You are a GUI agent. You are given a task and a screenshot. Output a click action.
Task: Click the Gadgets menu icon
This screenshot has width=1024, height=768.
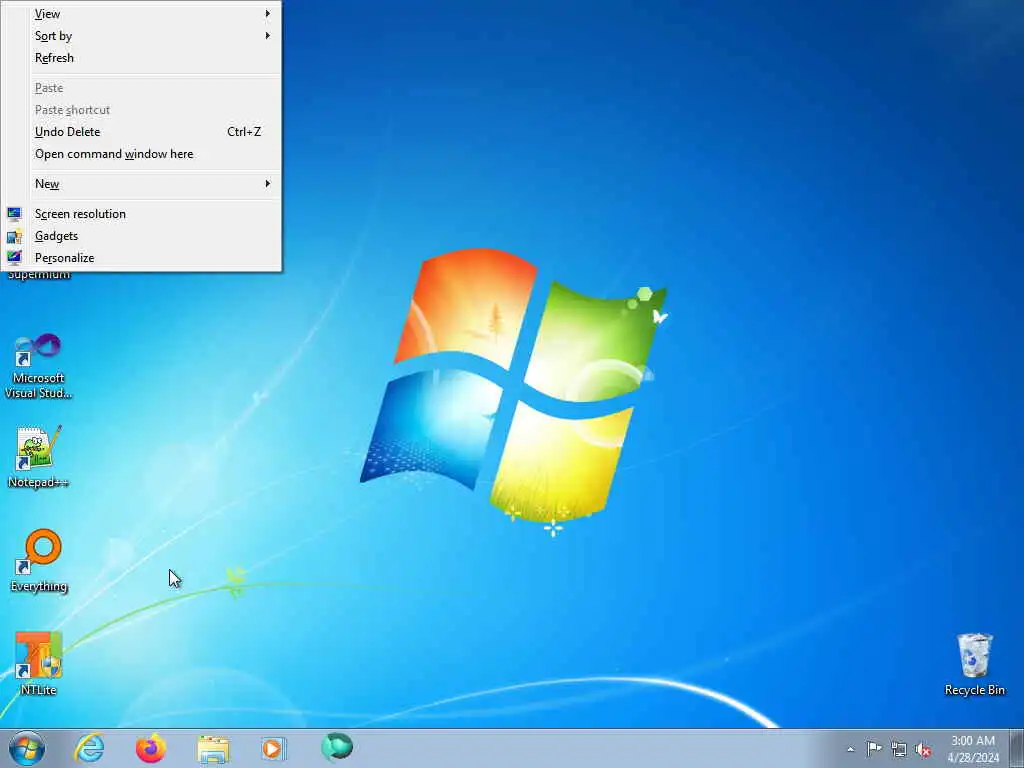14,236
